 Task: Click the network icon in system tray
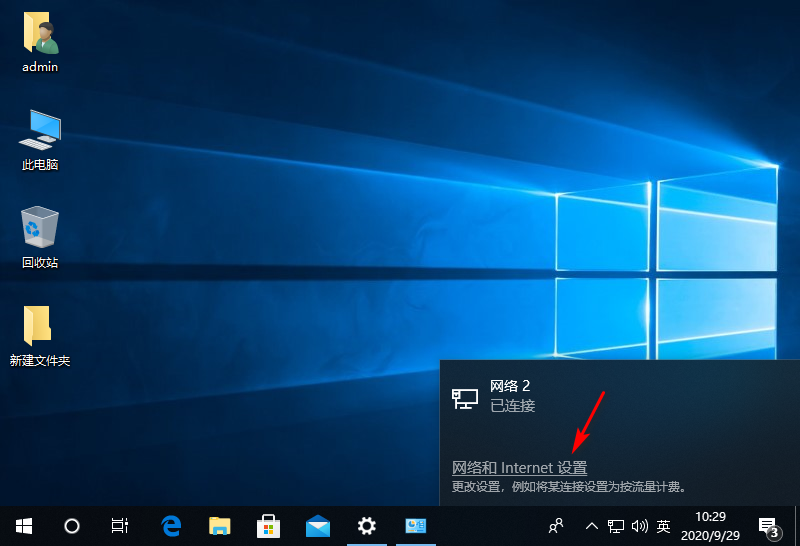pyautogui.click(x=617, y=525)
